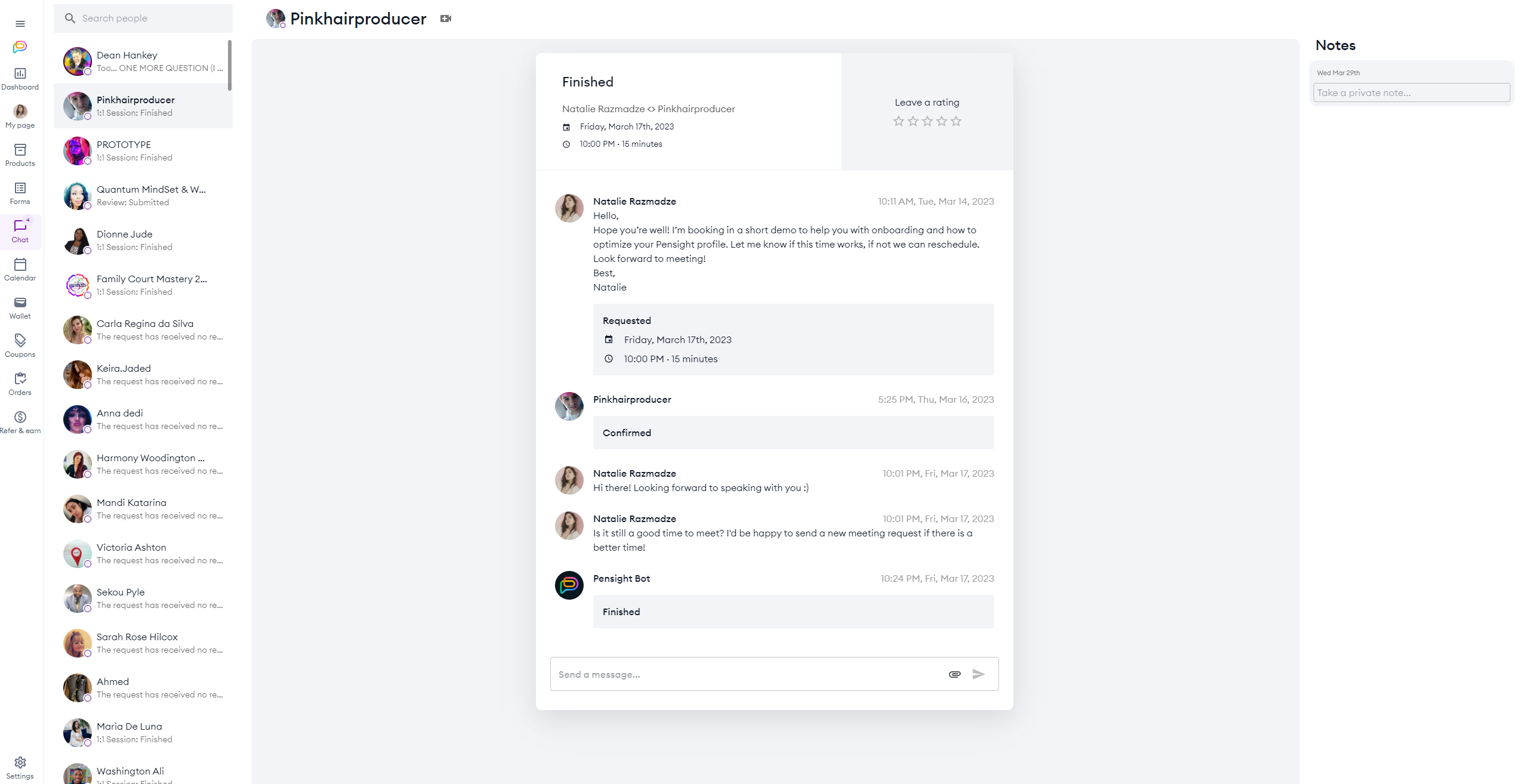
Task: Click the hamburger menu icon
Action: 20,24
